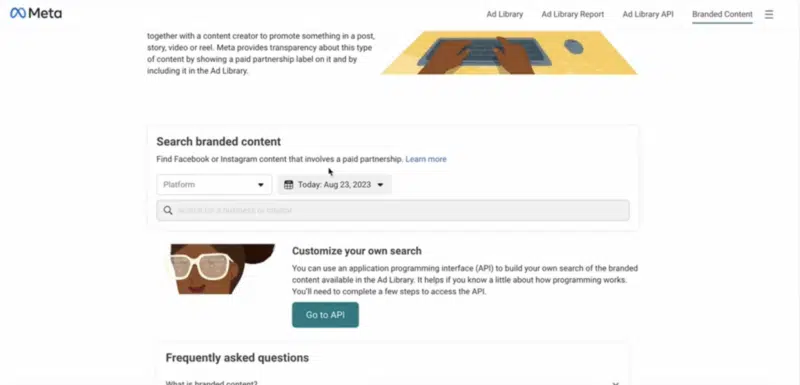Open the hamburger menu icon
This screenshot has height=385, width=800.
click(769, 14)
